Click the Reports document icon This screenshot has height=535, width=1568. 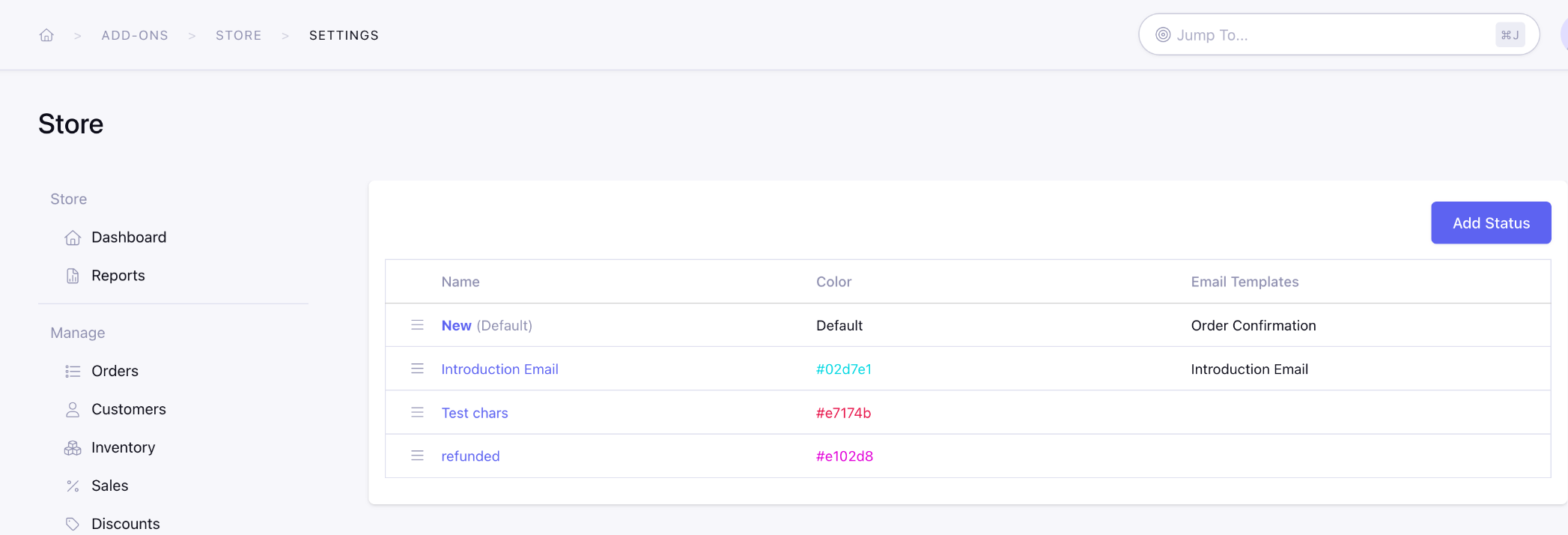[73, 276]
